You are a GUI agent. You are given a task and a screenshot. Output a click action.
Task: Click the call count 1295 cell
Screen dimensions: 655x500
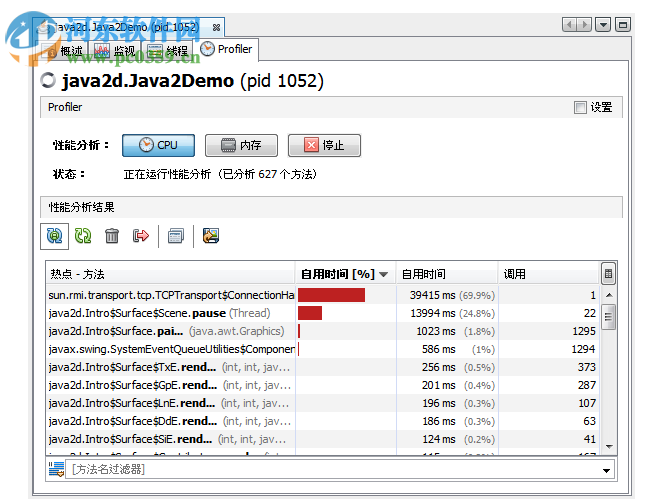tap(548, 331)
